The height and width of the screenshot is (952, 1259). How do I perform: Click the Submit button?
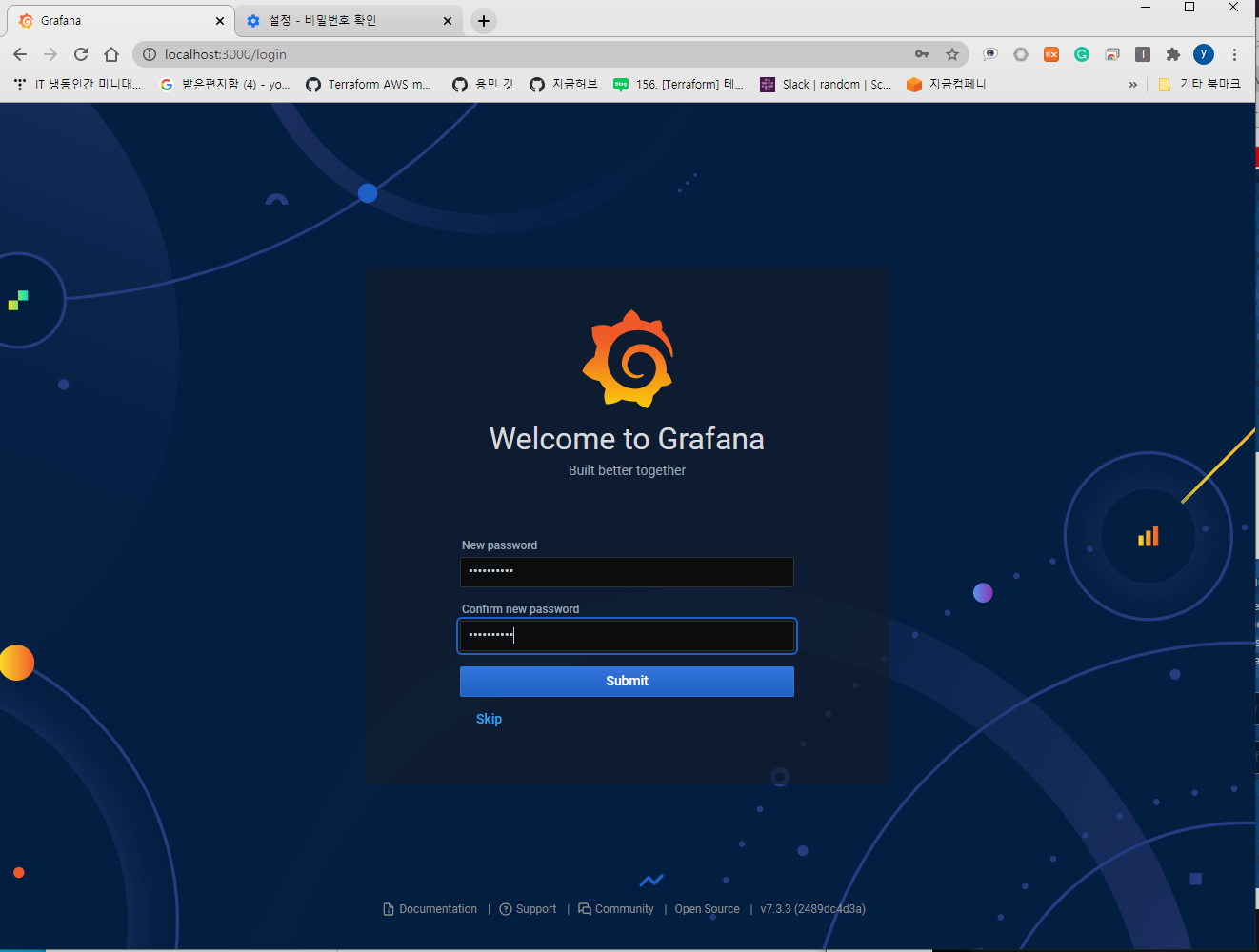click(x=627, y=681)
